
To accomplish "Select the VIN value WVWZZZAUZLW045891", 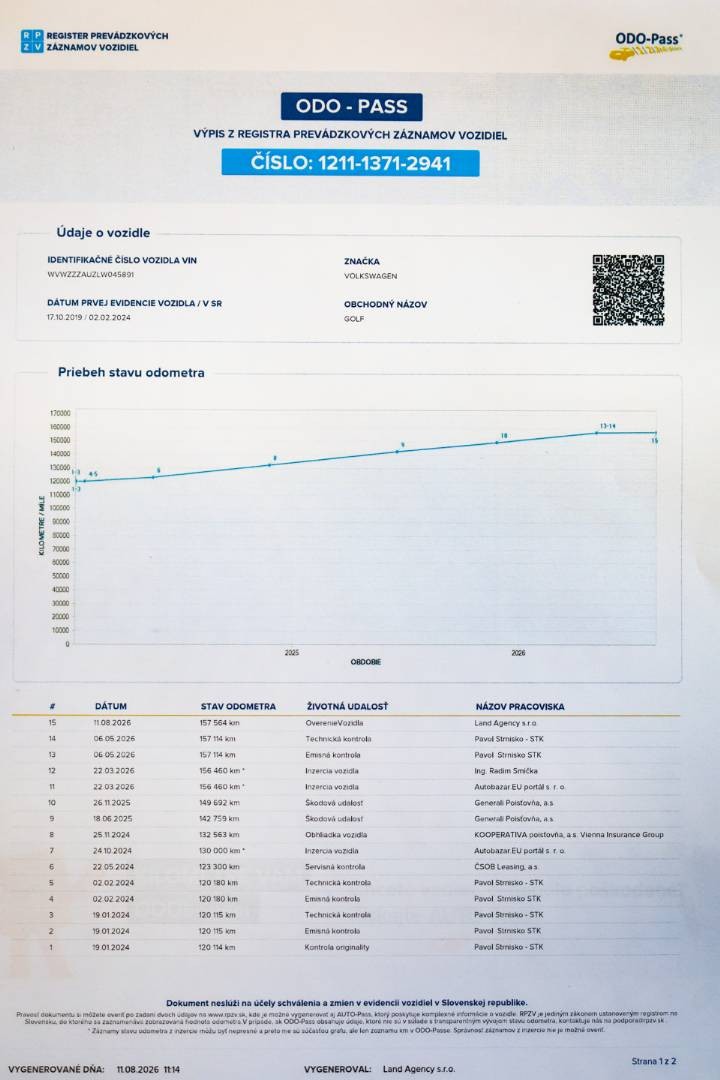I will coord(90,274).
